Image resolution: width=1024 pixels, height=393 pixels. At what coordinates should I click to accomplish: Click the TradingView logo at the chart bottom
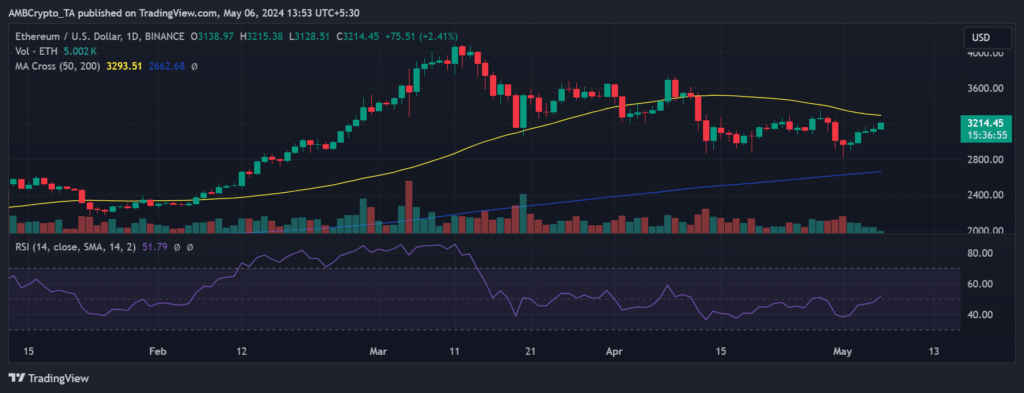48,378
